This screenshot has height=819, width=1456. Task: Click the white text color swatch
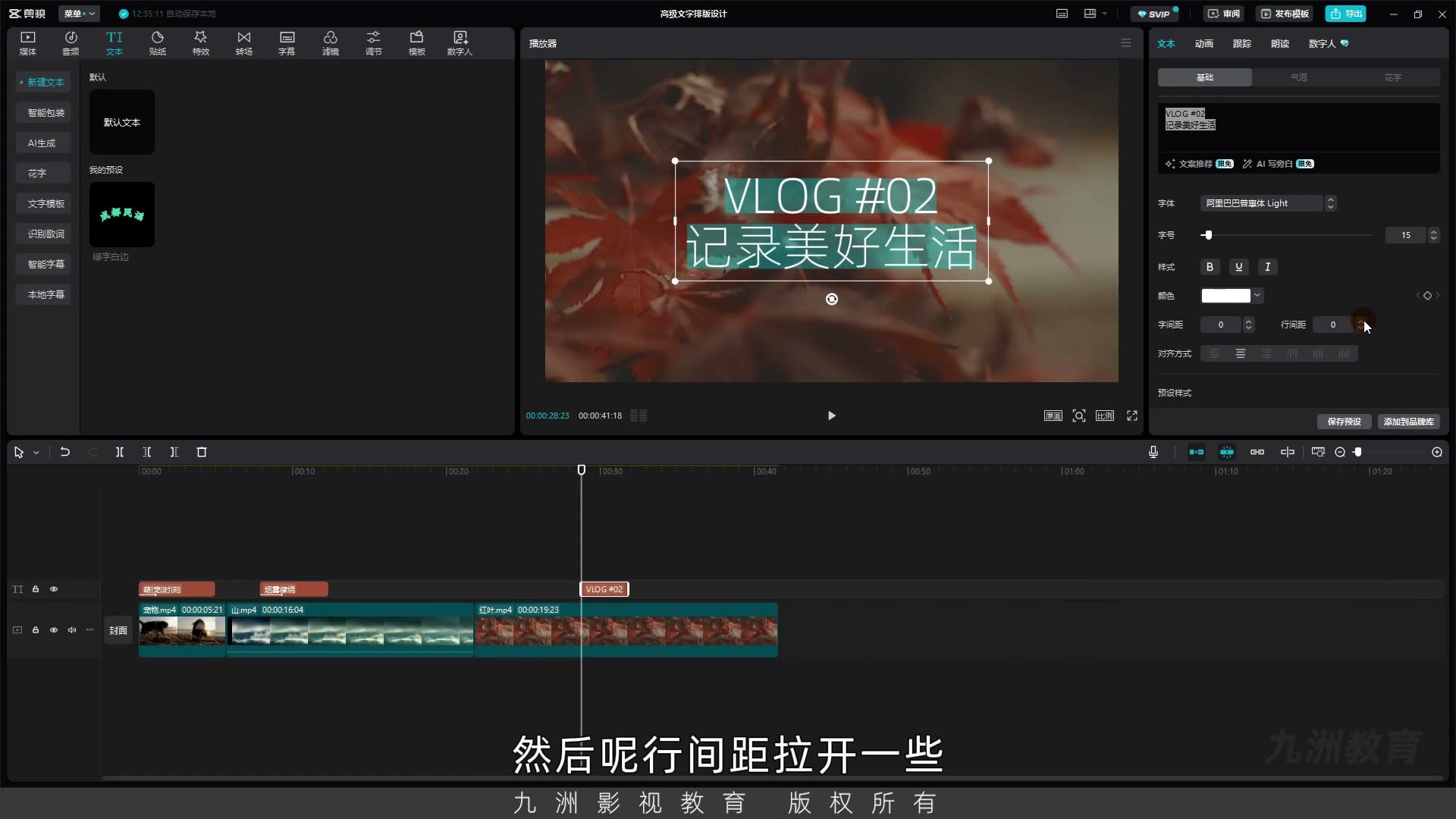coord(1225,296)
